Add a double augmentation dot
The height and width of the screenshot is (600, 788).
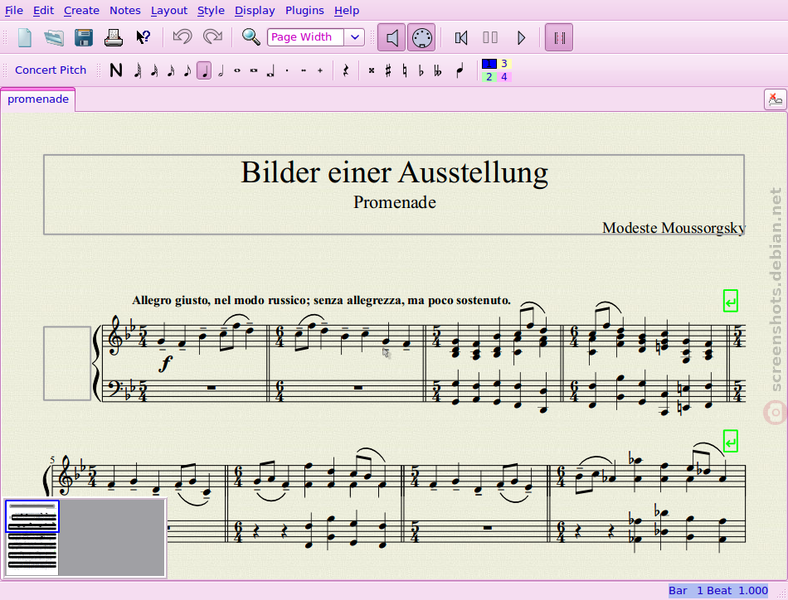(x=304, y=70)
